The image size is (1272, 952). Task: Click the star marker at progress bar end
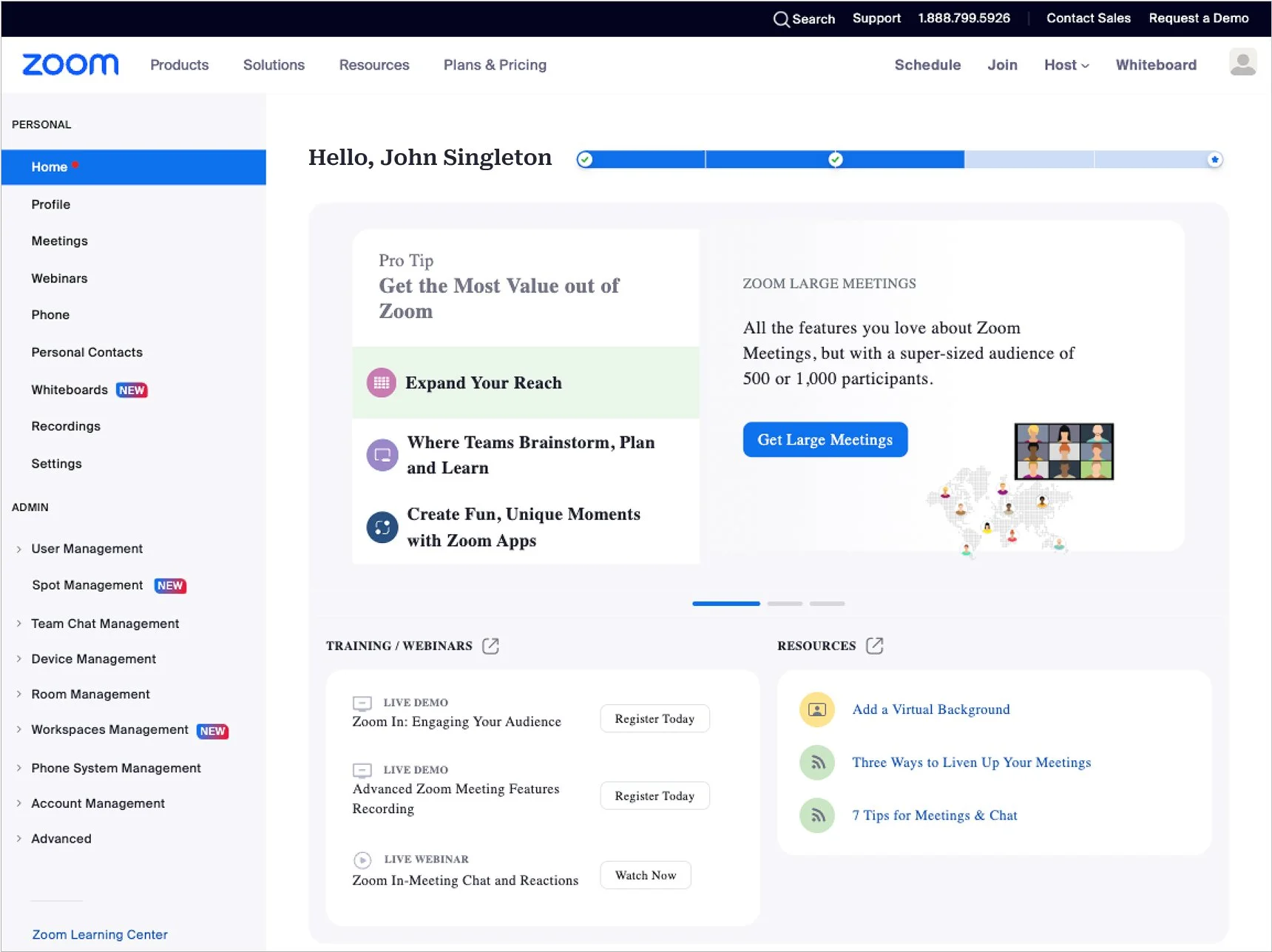pos(1214,160)
